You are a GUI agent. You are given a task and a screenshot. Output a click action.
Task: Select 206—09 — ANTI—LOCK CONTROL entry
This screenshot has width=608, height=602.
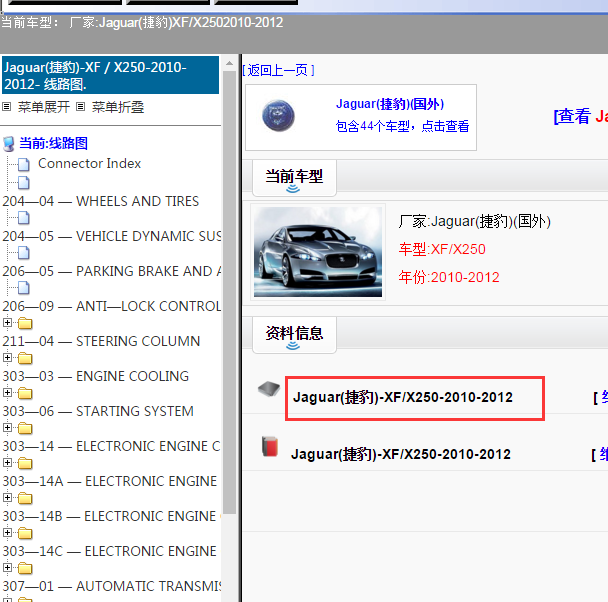tap(112, 306)
